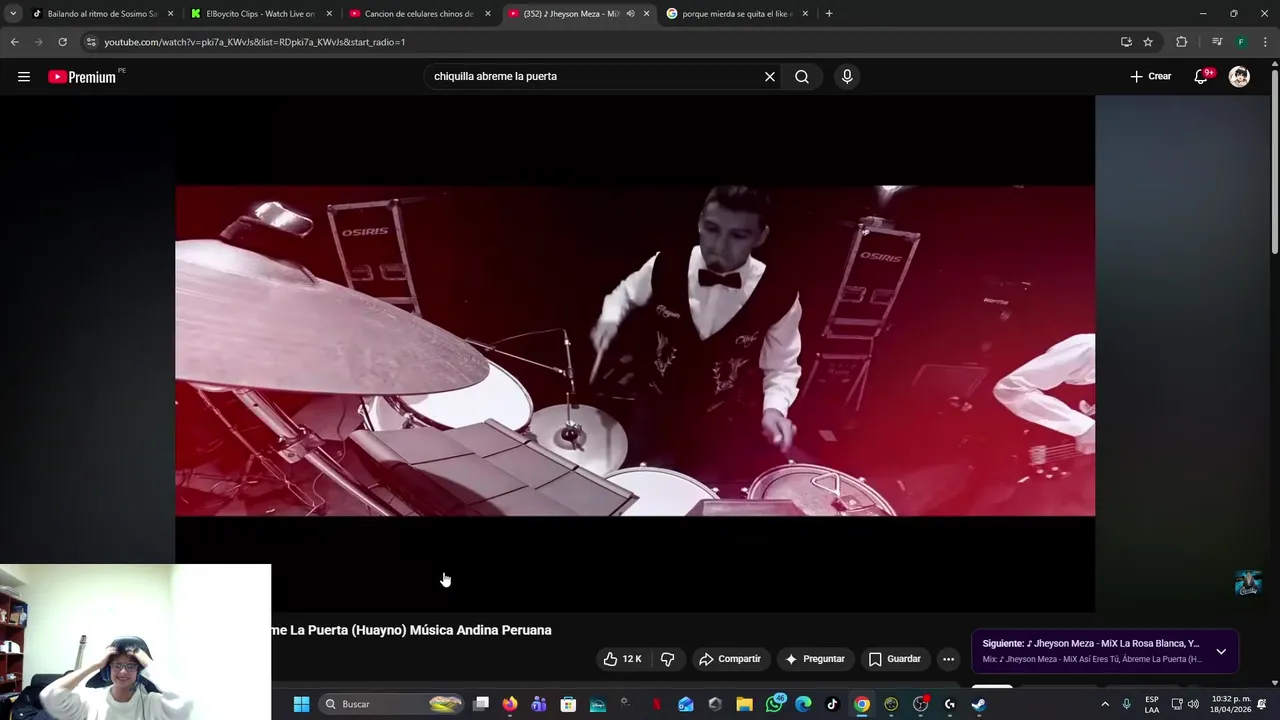Open Task View on the taskbar
This screenshot has width=1280, height=720.
pos(481,704)
